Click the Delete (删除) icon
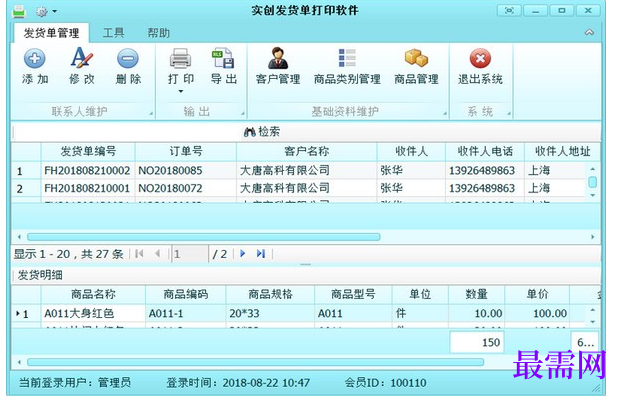Viewport: 625px width, 396px height. click(x=128, y=59)
